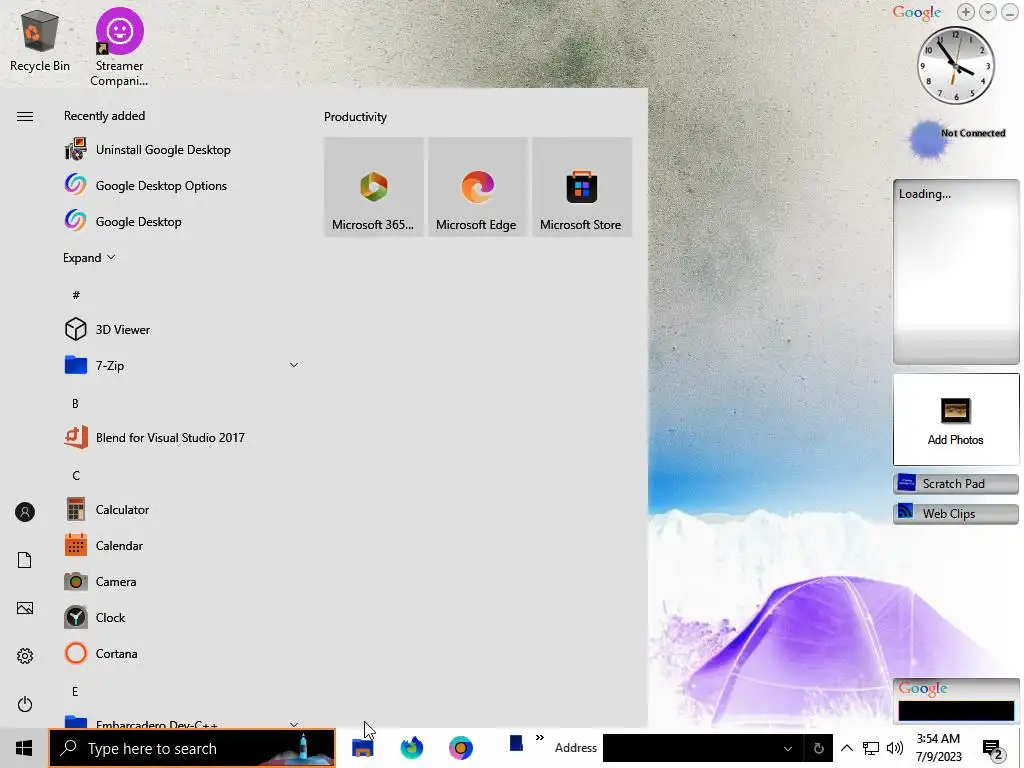The width and height of the screenshot is (1024, 768).
Task: Launch Google Desktop from Recently added
Action: [182, 221]
